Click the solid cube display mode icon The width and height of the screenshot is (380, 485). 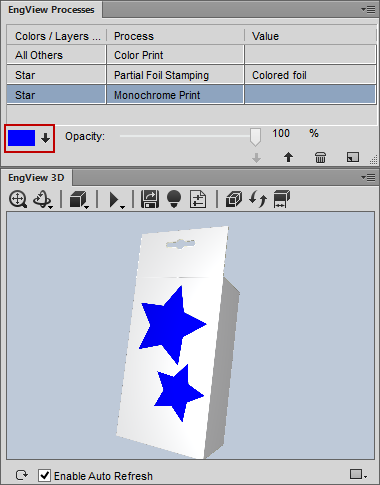[x=79, y=200]
